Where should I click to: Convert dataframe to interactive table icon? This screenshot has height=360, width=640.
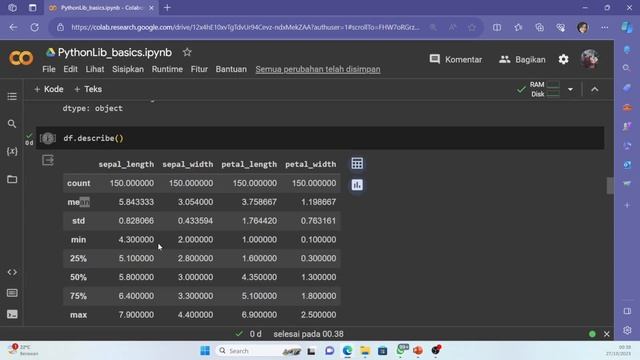(x=357, y=164)
